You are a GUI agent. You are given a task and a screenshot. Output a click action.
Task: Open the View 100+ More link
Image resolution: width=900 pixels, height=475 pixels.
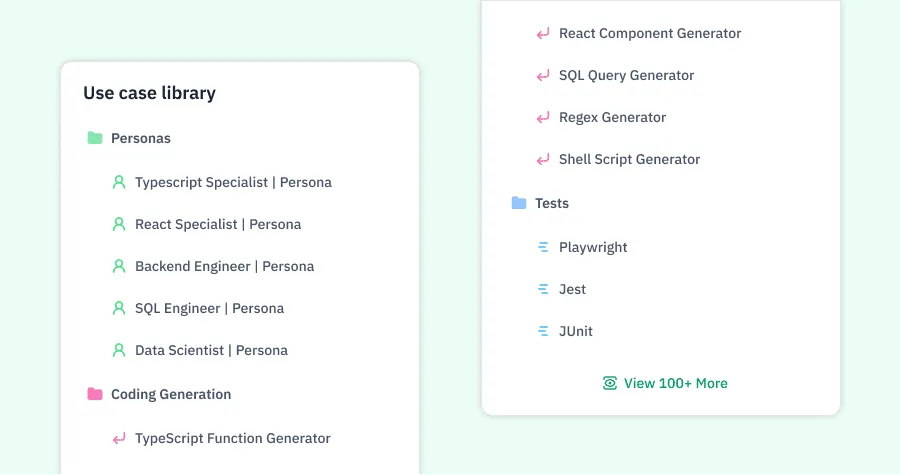coord(675,383)
